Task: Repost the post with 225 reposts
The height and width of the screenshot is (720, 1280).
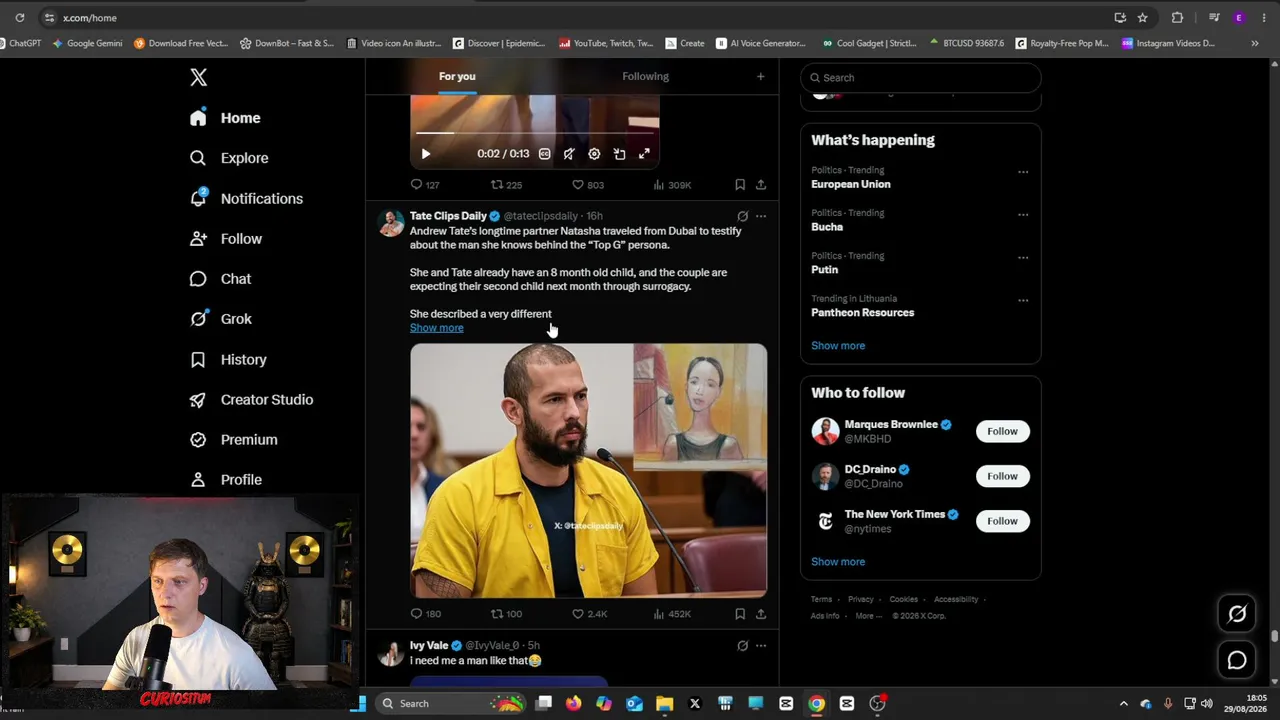Action: (x=506, y=185)
